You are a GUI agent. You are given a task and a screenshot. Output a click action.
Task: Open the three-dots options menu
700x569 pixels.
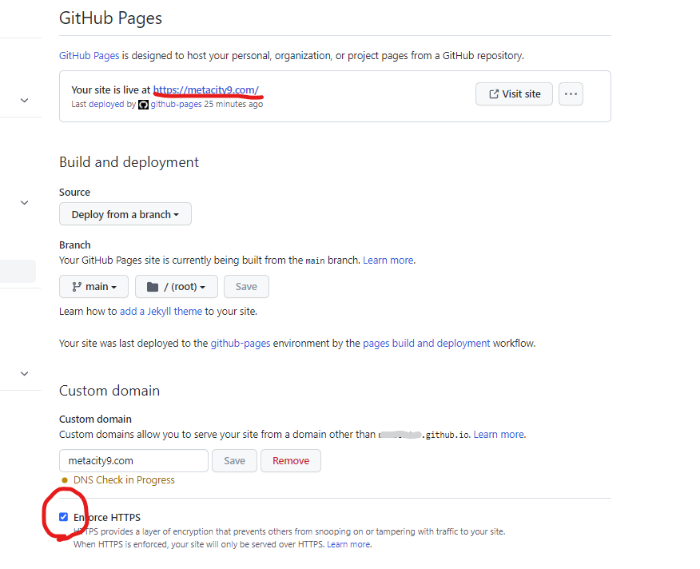point(571,94)
